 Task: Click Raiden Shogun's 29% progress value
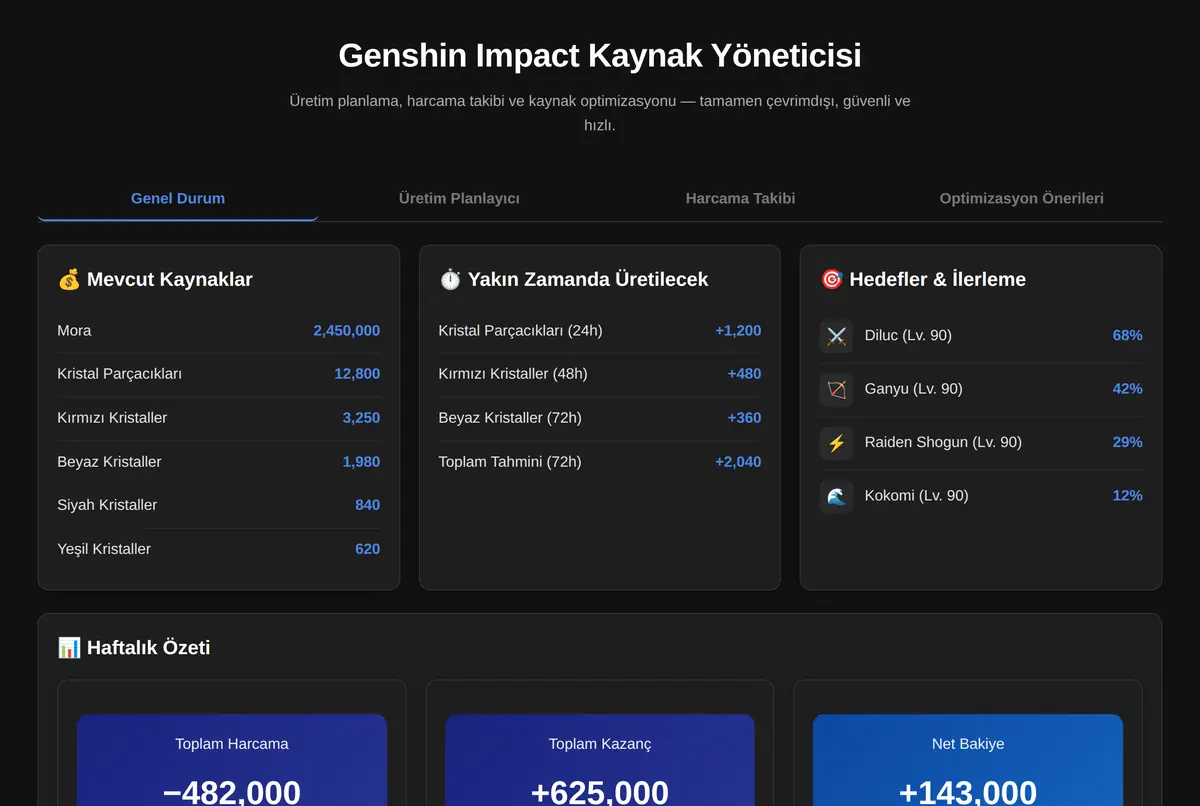(1127, 442)
